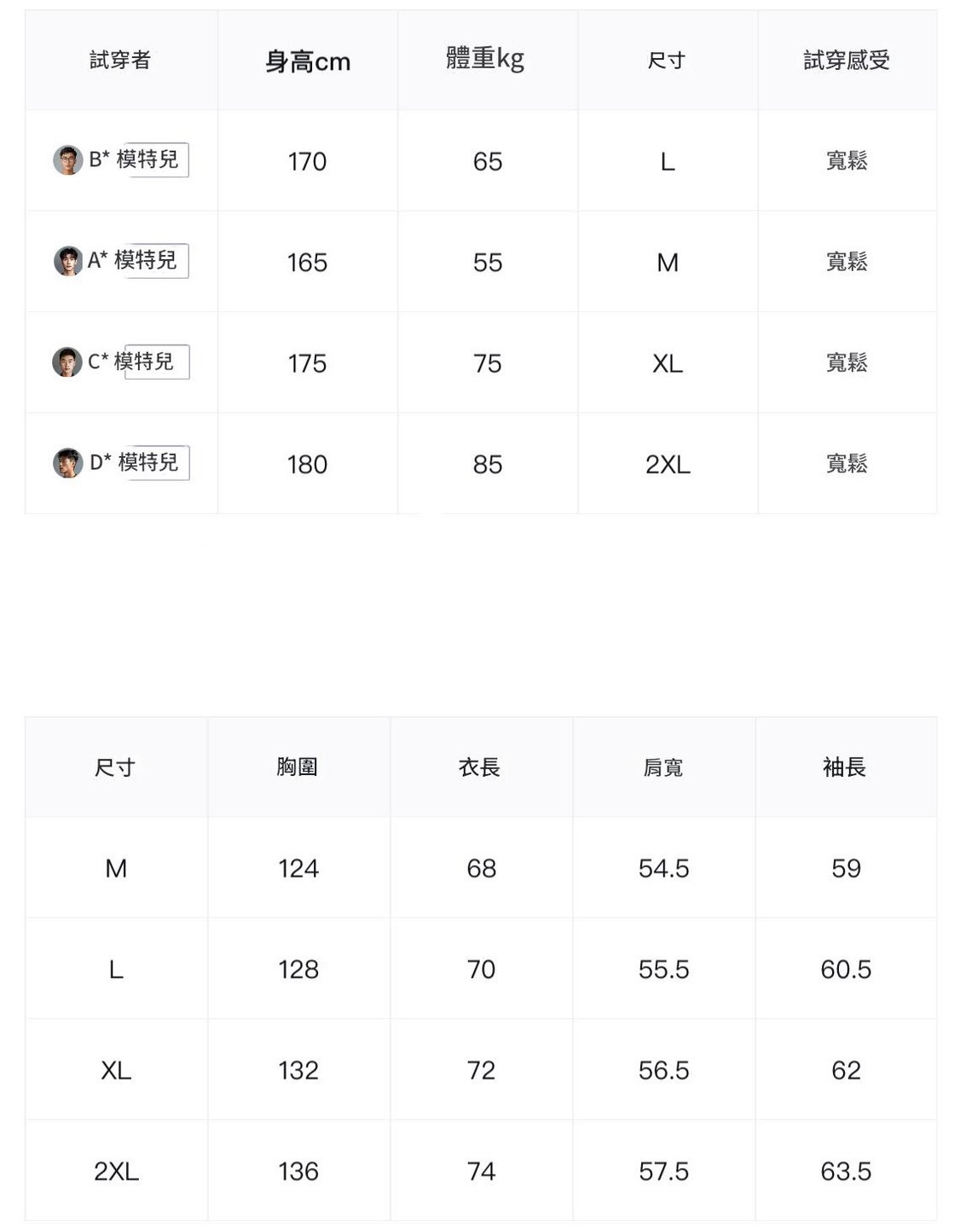Click the 身高cm column header
The image size is (966, 1232).
pyautogui.click(x=308, y=61)
